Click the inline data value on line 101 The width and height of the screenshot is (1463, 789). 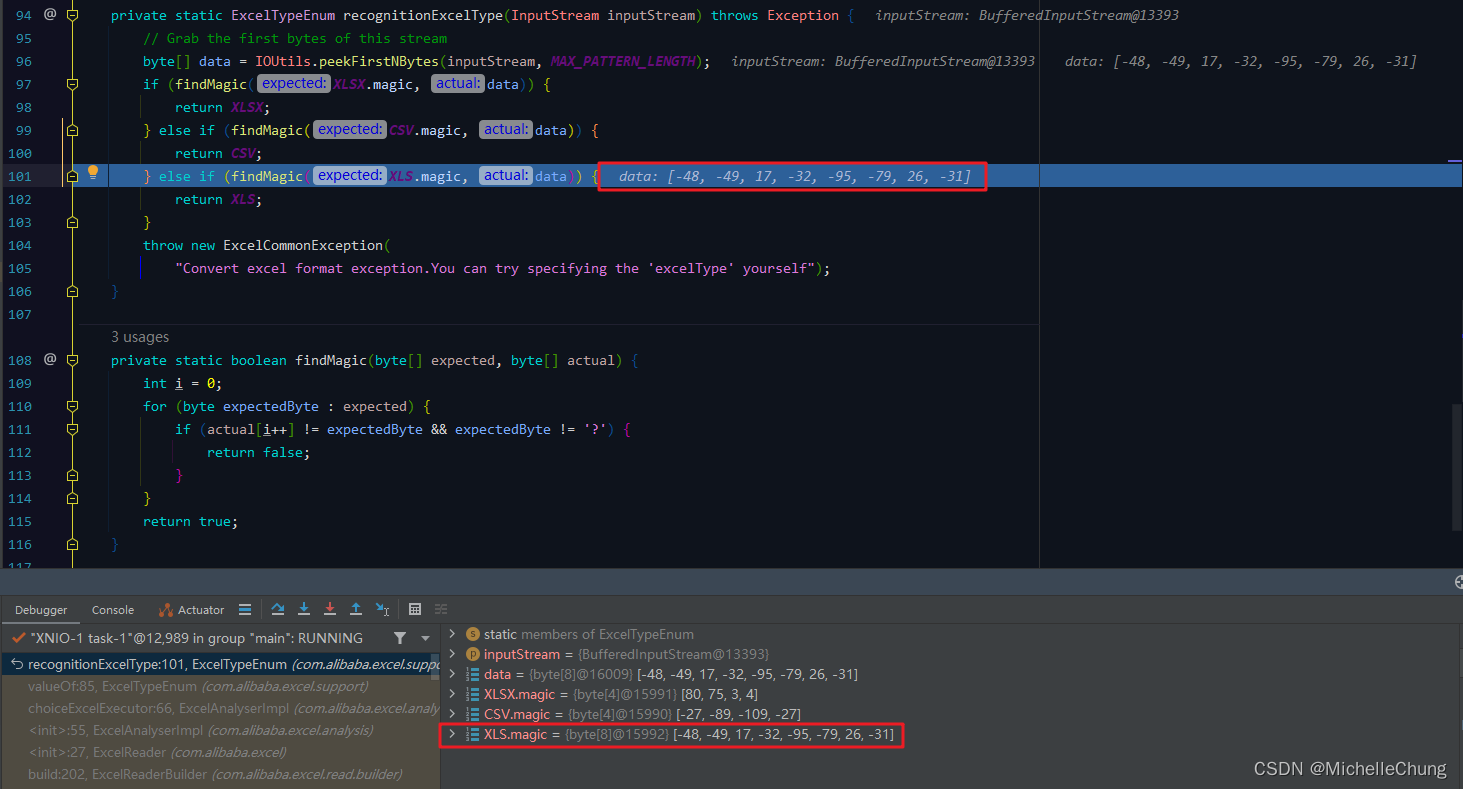tap(795, 176)
